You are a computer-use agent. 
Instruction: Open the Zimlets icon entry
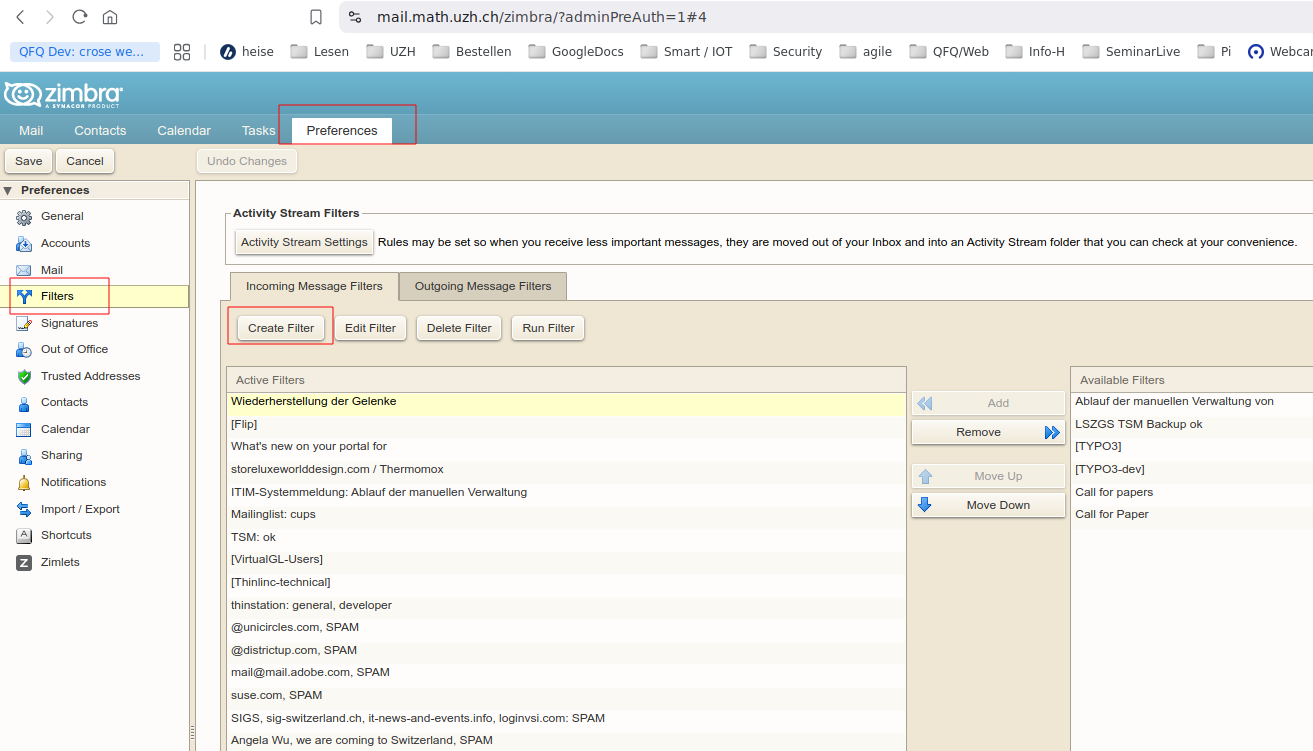click(x=24, y=563)
